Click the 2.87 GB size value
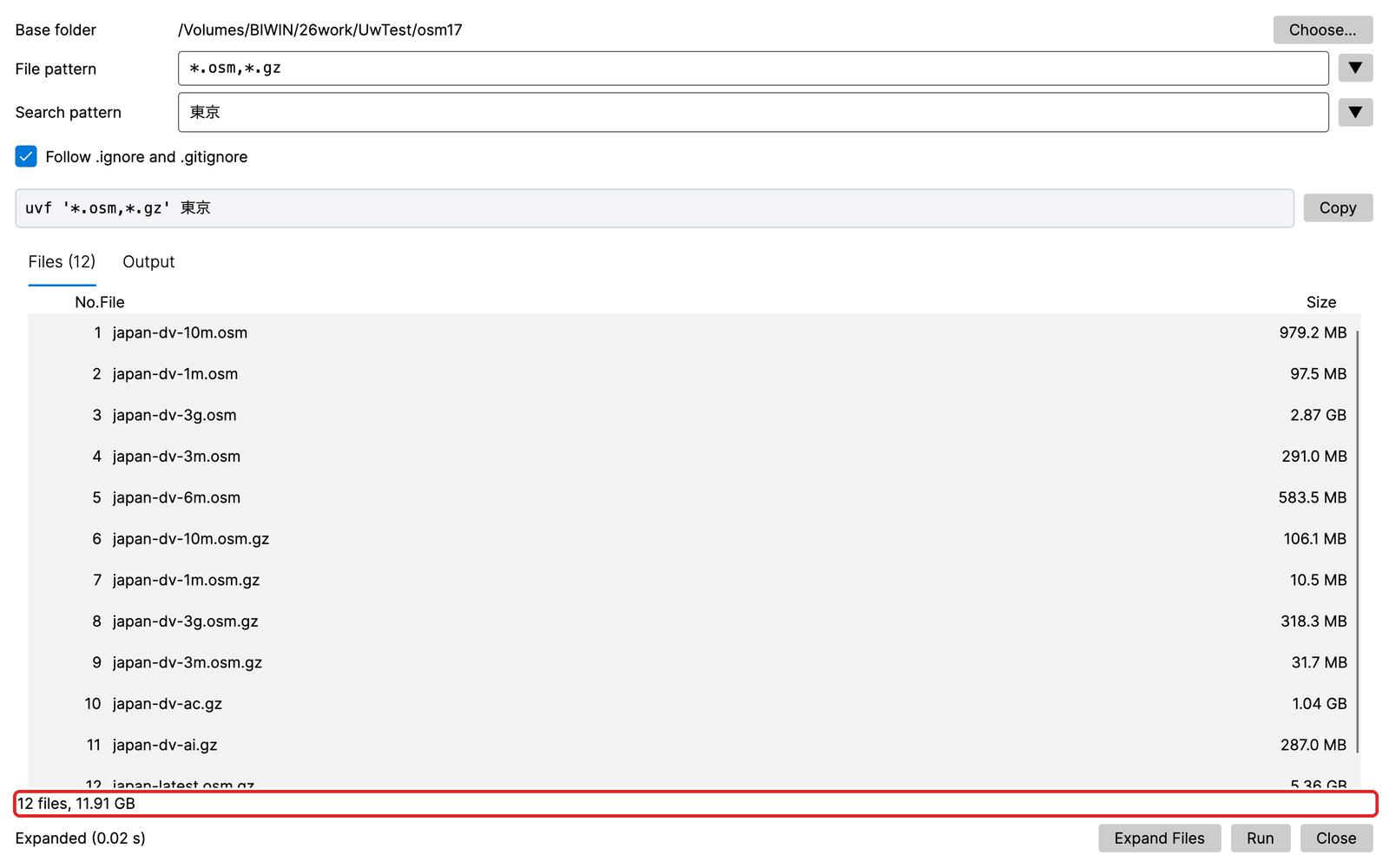The height and width of the screenshot is (868, 1389). point(1318,415)
